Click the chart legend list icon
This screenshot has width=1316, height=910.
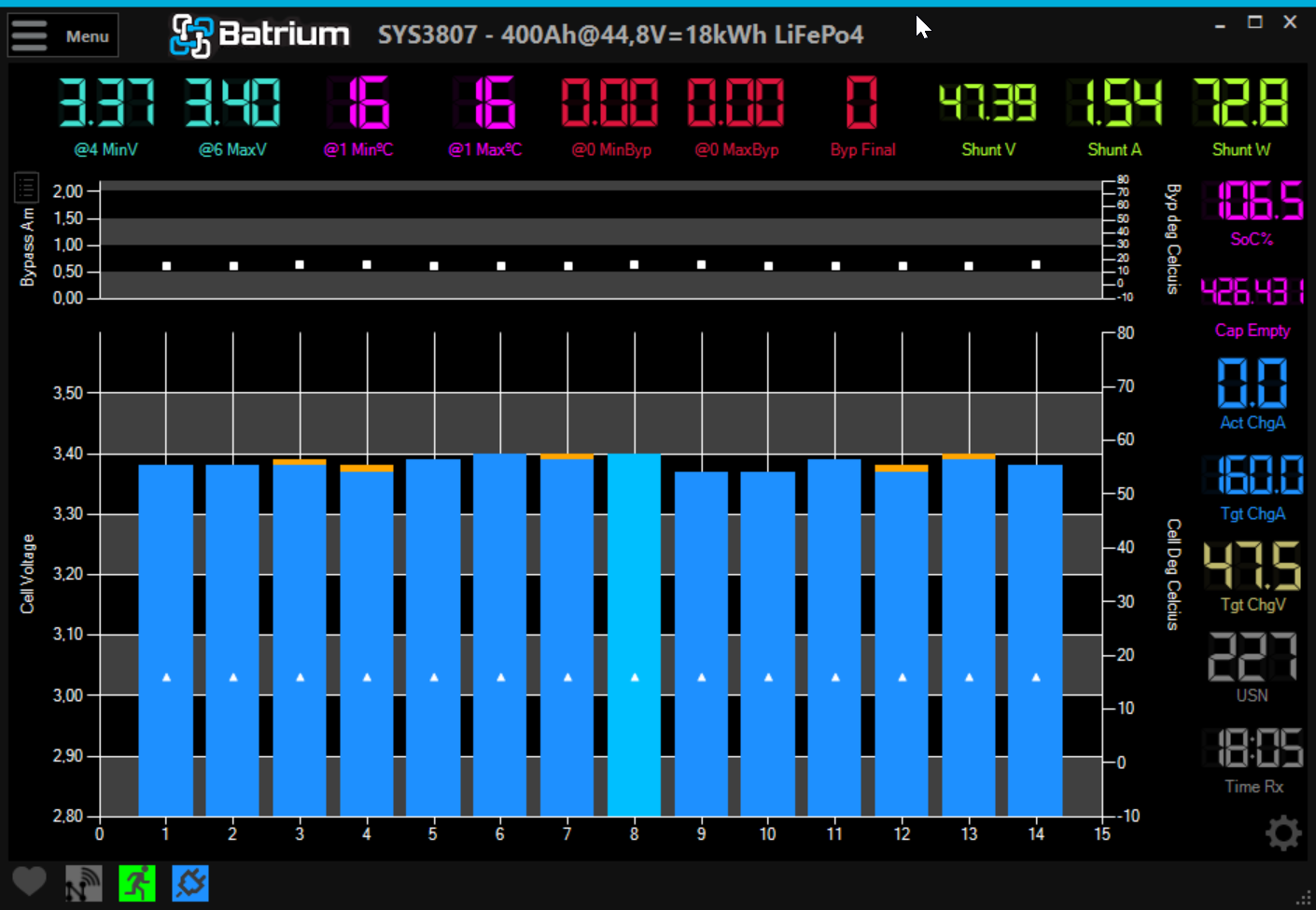click(x=26, y=188)
